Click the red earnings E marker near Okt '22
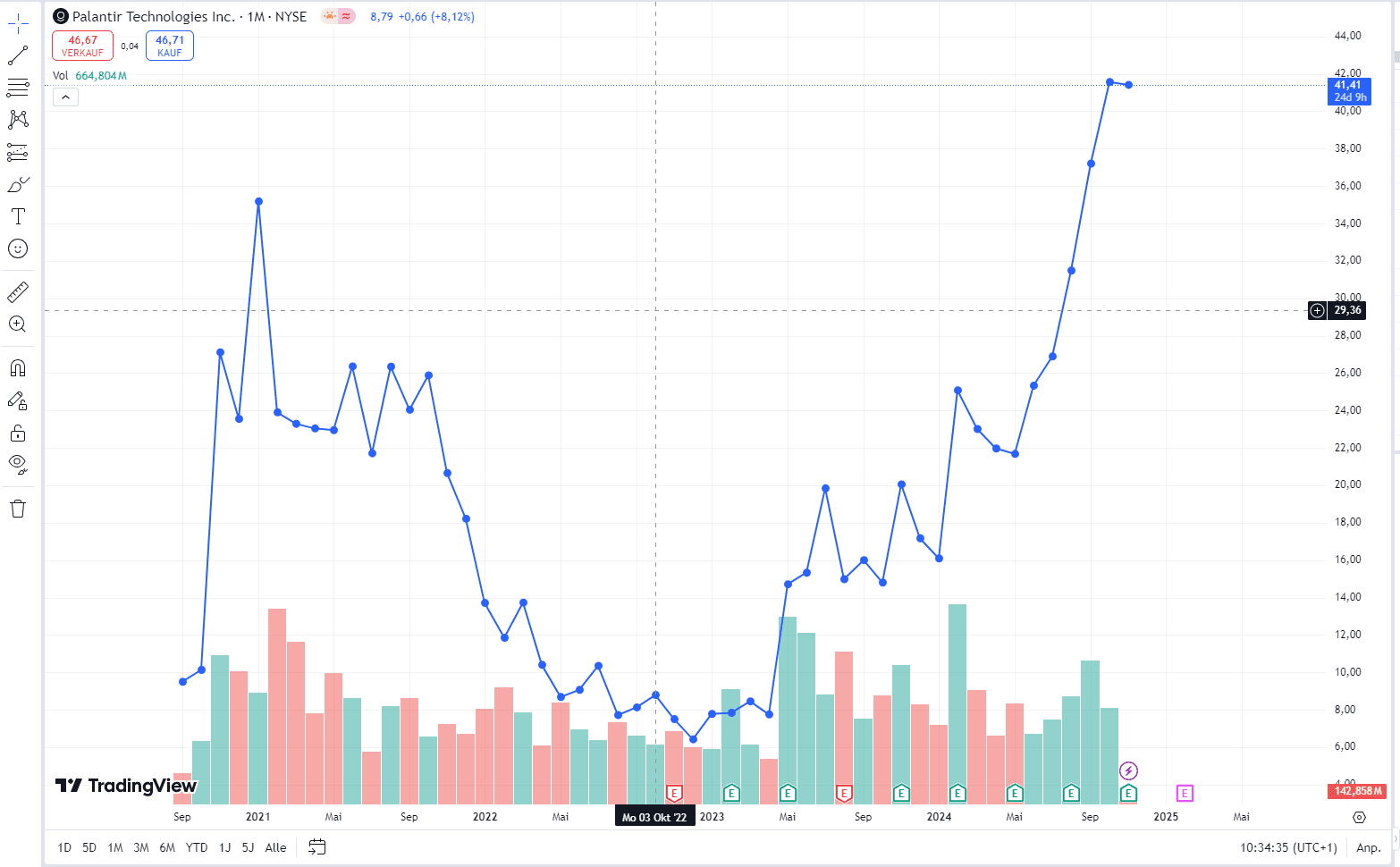Screen dimensions: 1400x867 click(x=674, y=793)
